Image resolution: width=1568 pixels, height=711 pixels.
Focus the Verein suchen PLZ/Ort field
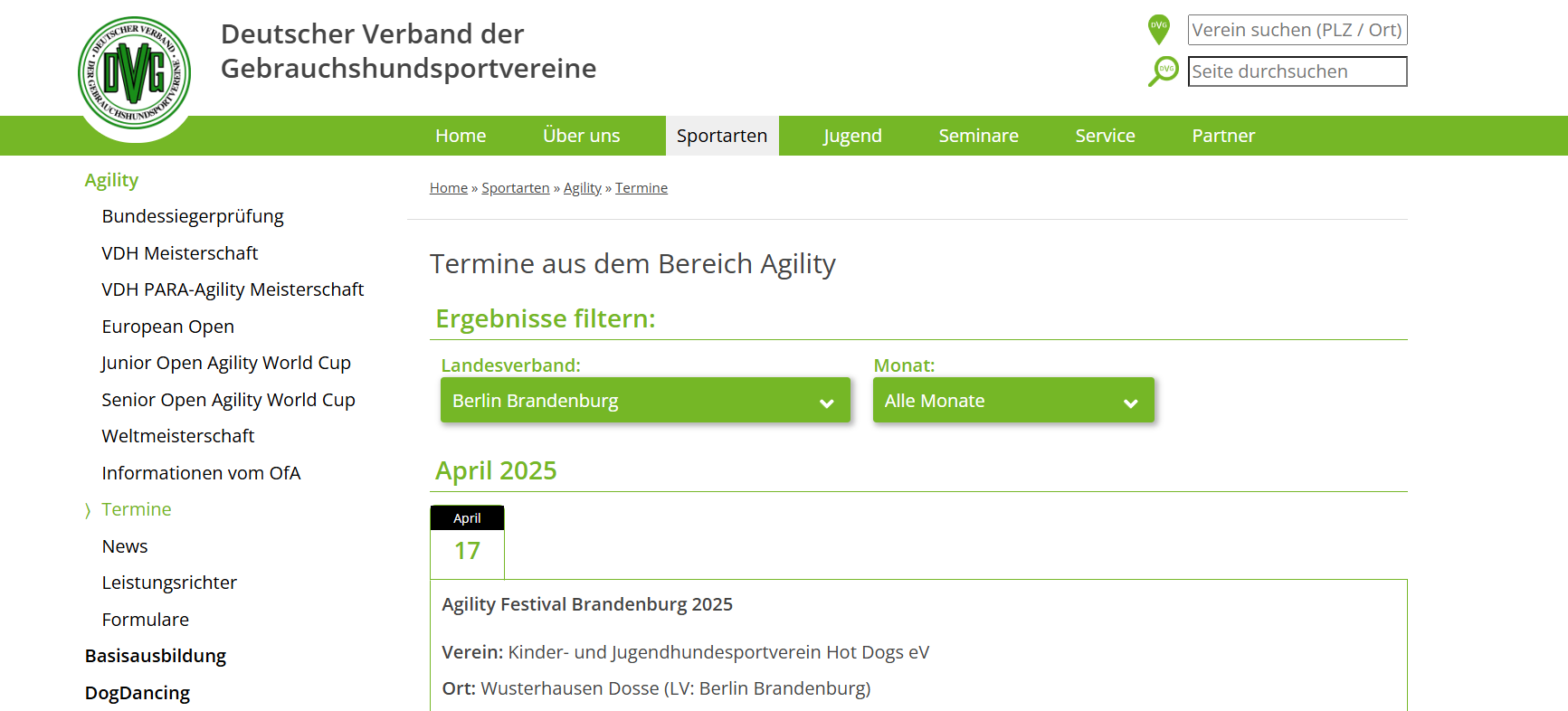pyautogui.click(x=1297, y=30)
